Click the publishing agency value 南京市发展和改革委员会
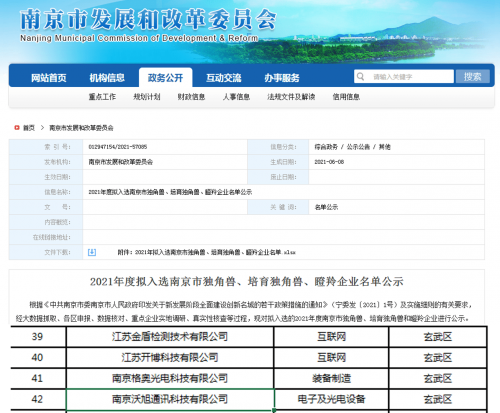This screenshot has width=500, height=413. [121, 162]
